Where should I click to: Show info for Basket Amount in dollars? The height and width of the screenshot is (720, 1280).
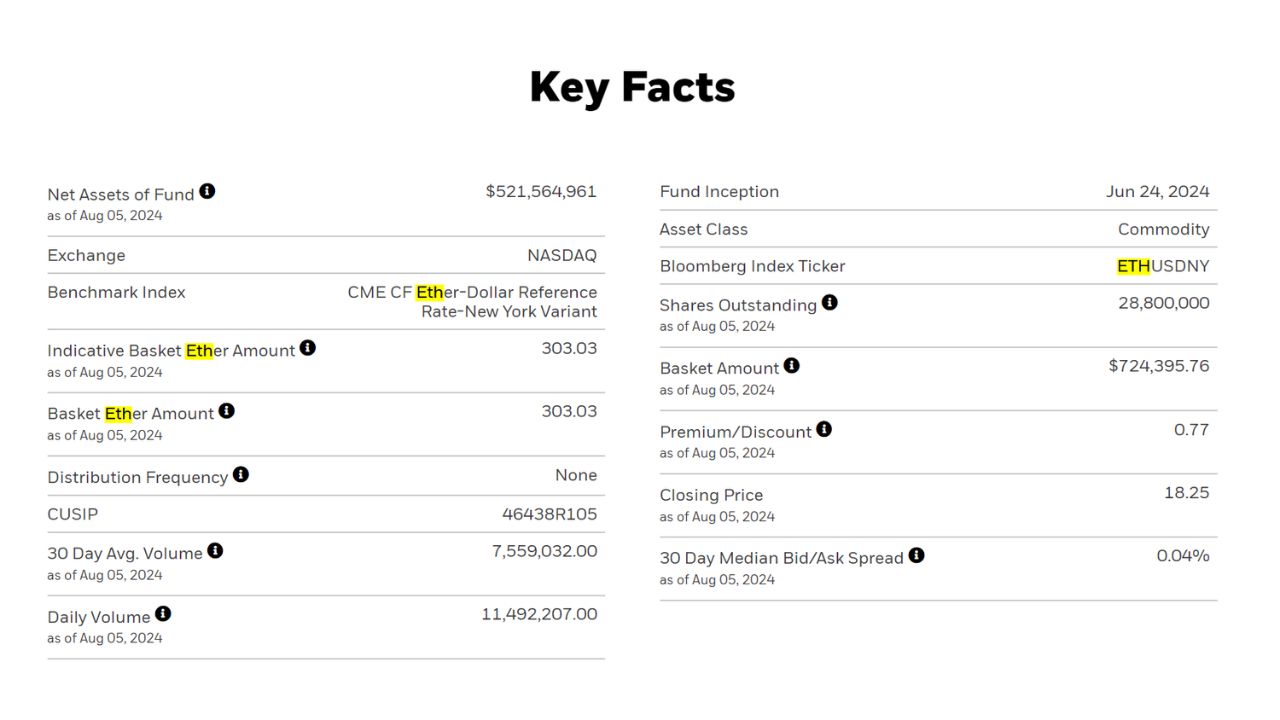click(x=792, y=366)
